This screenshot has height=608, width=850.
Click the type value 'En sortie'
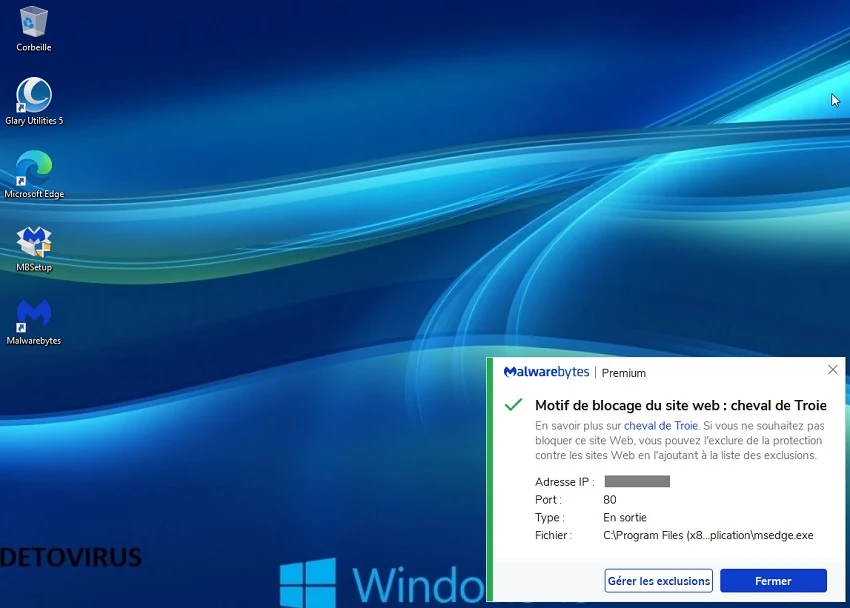(x=624, y=518)
